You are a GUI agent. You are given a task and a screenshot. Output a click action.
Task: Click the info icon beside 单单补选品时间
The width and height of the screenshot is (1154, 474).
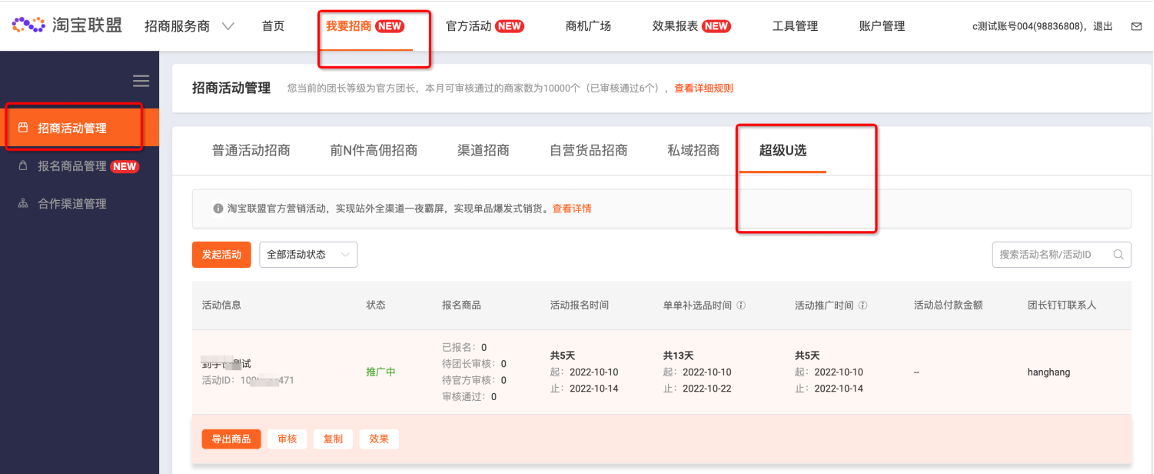point(741,305)
